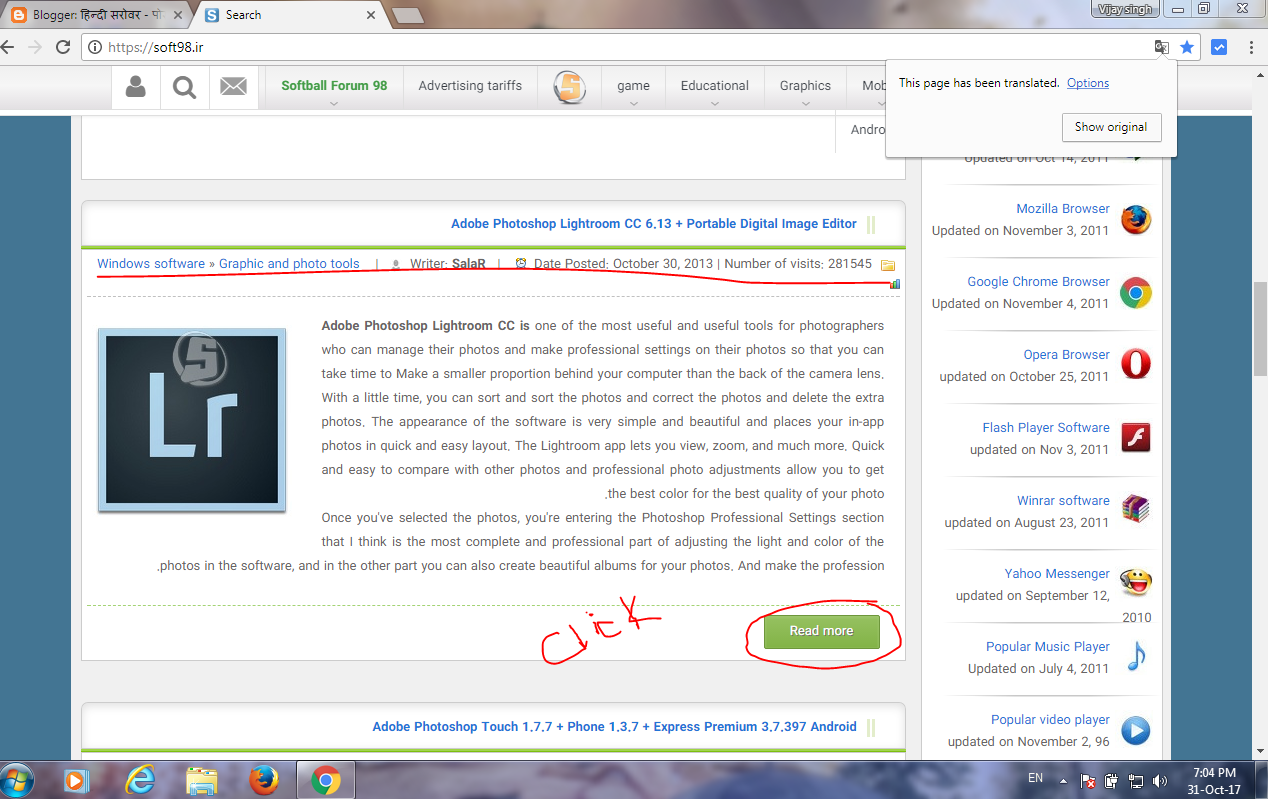Open the Popular video player link
This screenshot has width=1268, height=799.
pos(1050,720)
